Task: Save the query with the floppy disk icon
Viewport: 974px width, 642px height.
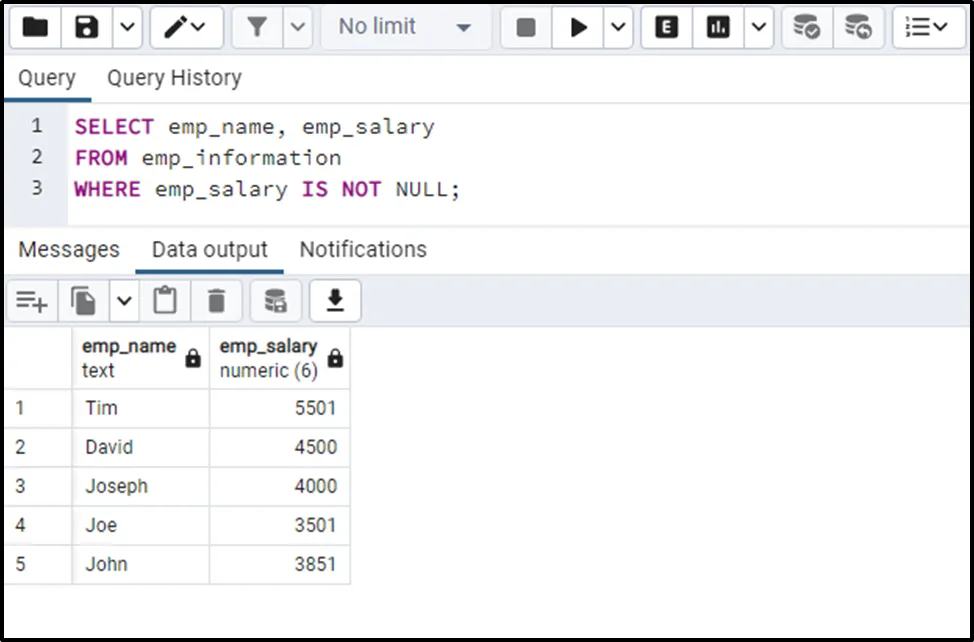Action: pos(87,28)
